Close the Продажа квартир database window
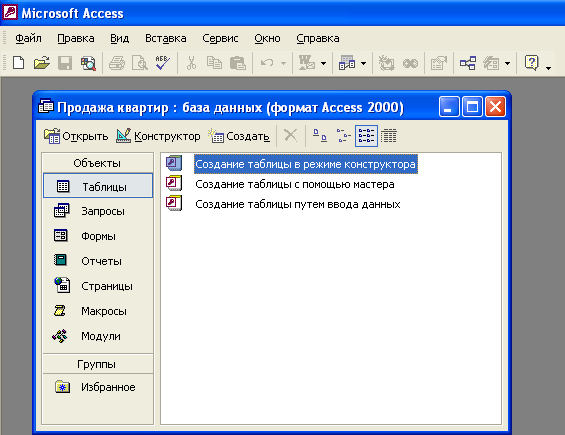This screenshot has width=565, height=435. pyautogui.click(x=495, y=107)
